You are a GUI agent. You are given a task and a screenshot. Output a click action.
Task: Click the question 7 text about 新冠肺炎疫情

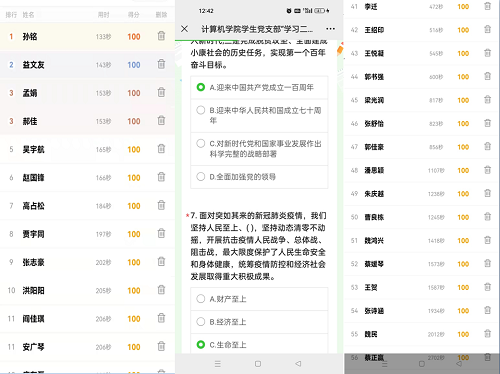pos(258,246)
